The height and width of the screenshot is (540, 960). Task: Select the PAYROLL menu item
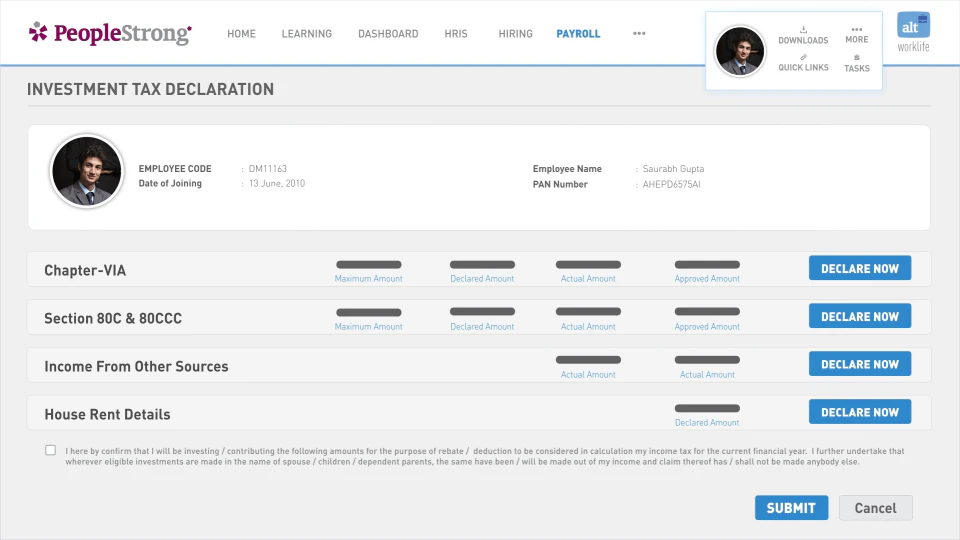coord(578,34)
